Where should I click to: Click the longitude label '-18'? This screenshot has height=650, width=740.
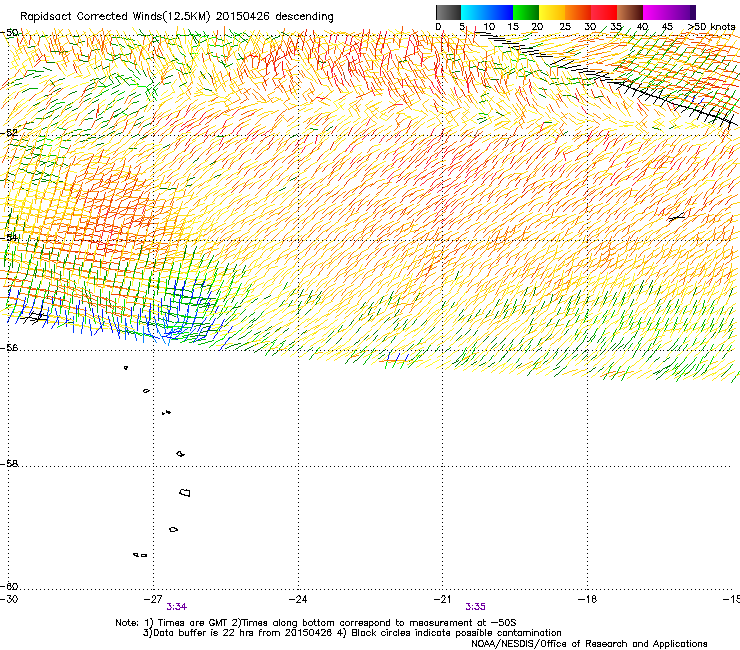click(587, 599)
